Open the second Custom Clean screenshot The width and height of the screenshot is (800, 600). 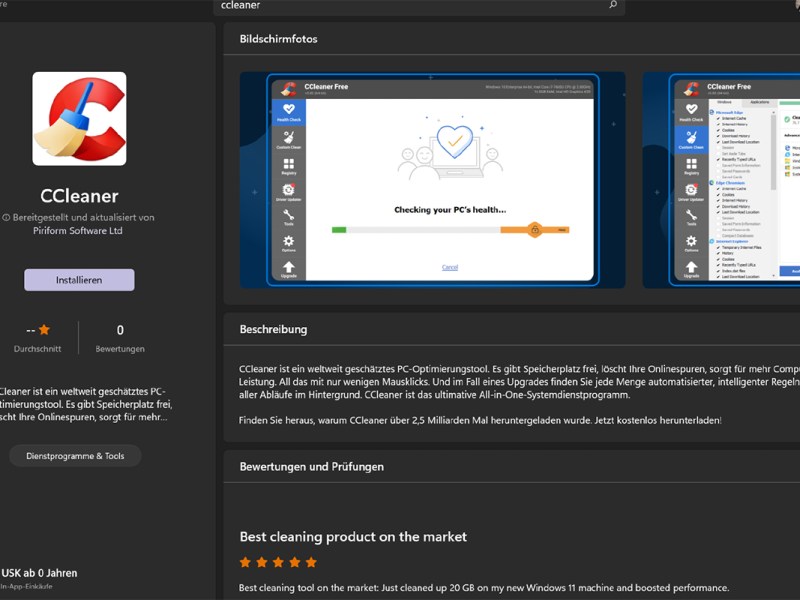point(721,180)
